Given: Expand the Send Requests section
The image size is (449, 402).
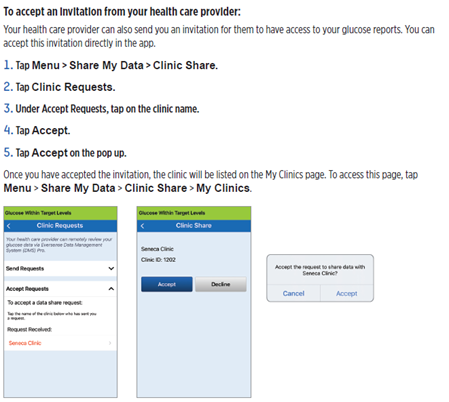Looking at the screenshot, I should click(x=111, y=268).
